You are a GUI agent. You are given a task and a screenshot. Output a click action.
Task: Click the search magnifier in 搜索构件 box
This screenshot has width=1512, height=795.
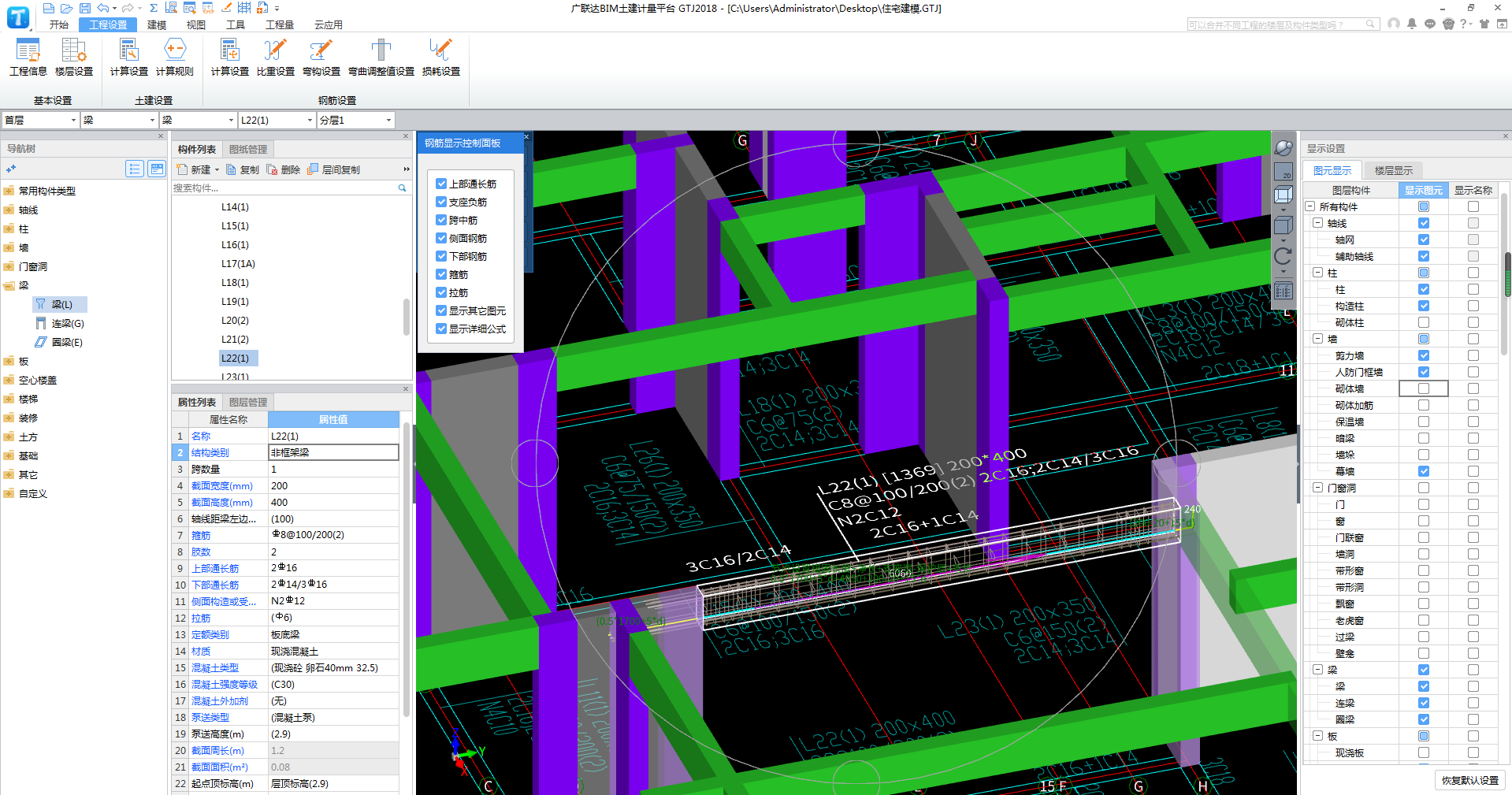[402, 188]
